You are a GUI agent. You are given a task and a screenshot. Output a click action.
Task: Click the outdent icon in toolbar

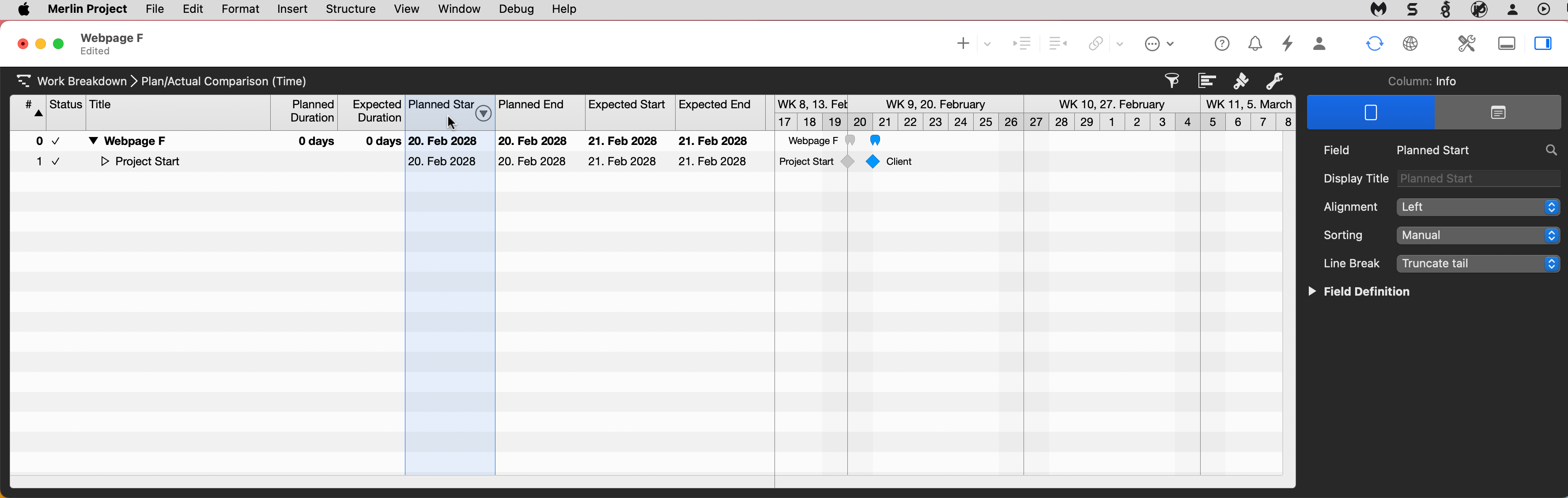click(x=1057, y=43)
